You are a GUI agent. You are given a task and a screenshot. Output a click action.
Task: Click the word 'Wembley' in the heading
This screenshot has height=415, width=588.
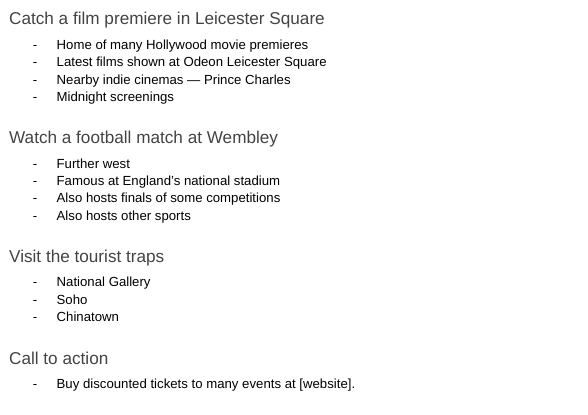click(242, 138)
